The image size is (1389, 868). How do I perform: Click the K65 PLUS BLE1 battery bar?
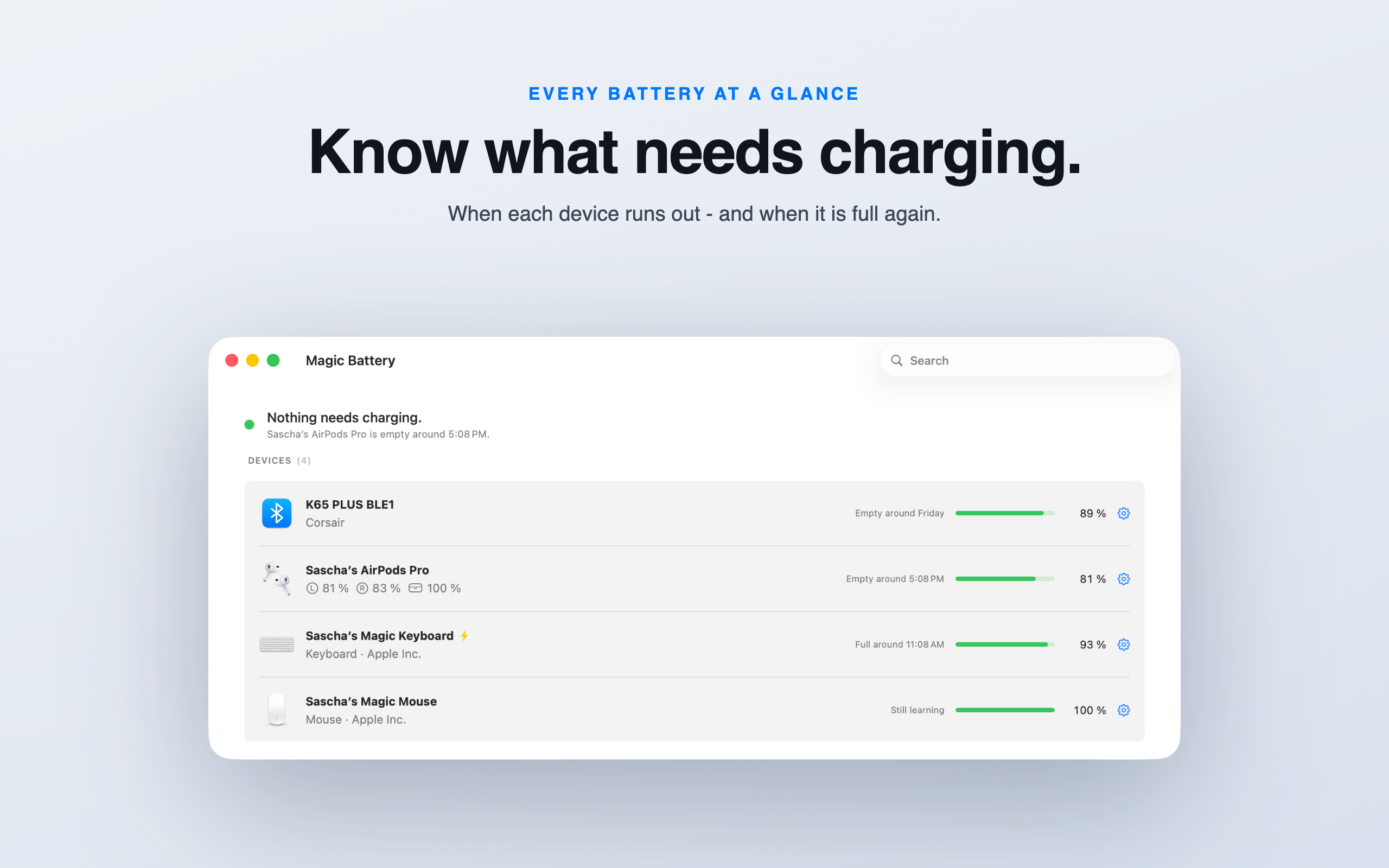(1004, 513)
